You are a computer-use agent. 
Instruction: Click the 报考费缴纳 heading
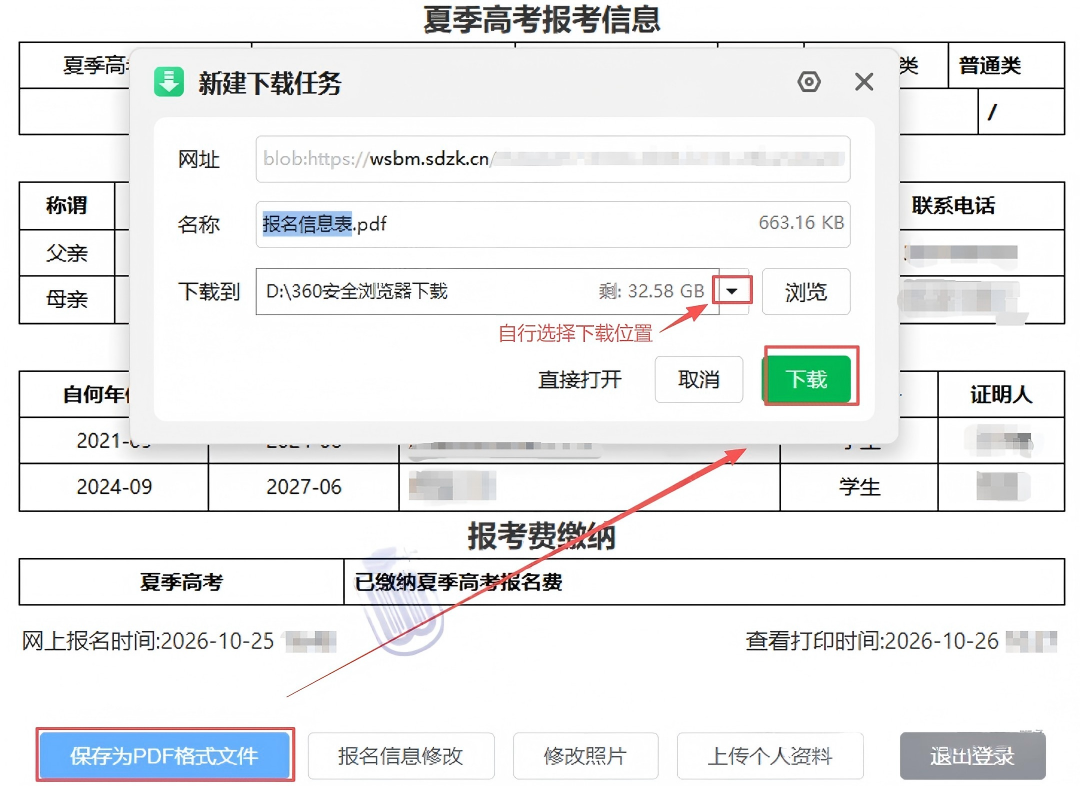pyautogui.click(x=541, y=535)
